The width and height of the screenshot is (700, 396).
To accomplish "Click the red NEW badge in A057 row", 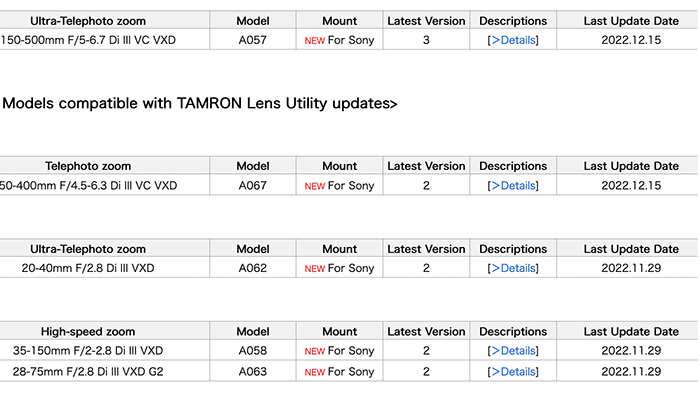I will (x=315, y=41).
